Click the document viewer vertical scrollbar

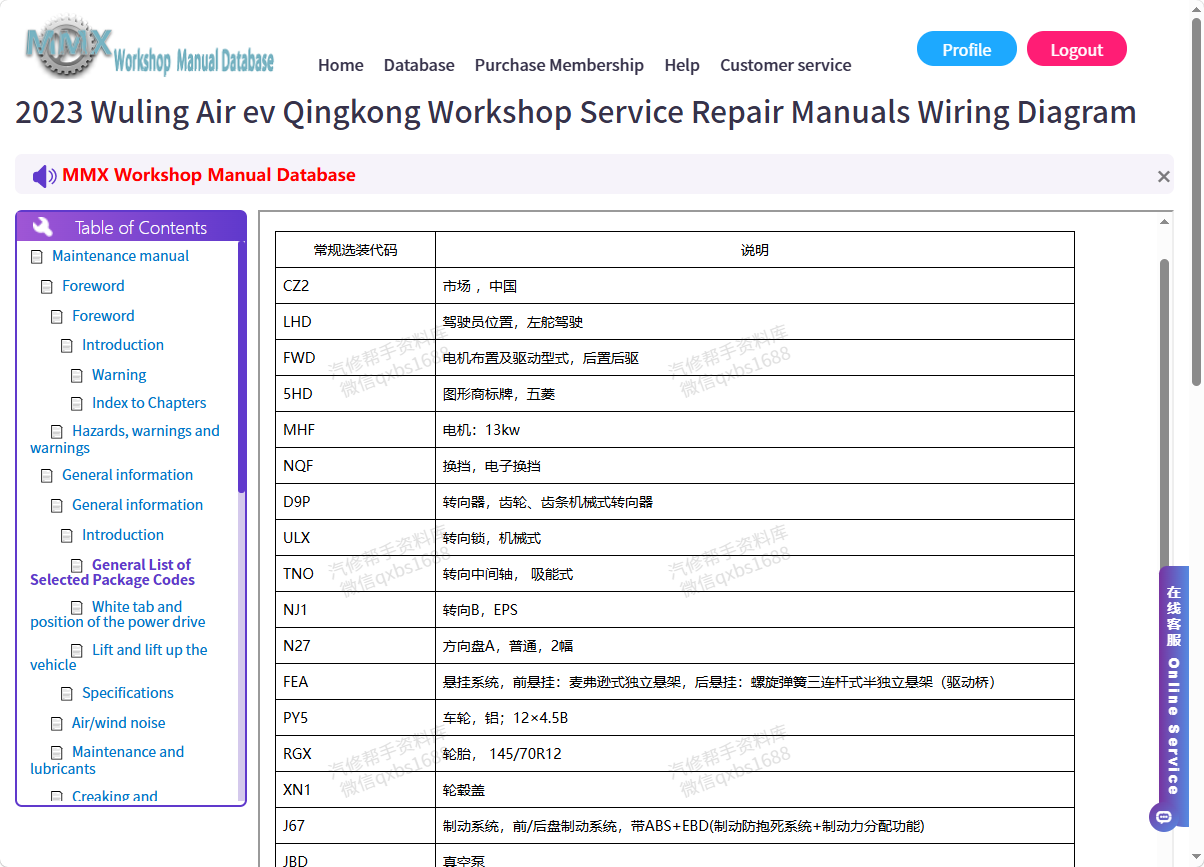click(1164, 420)
